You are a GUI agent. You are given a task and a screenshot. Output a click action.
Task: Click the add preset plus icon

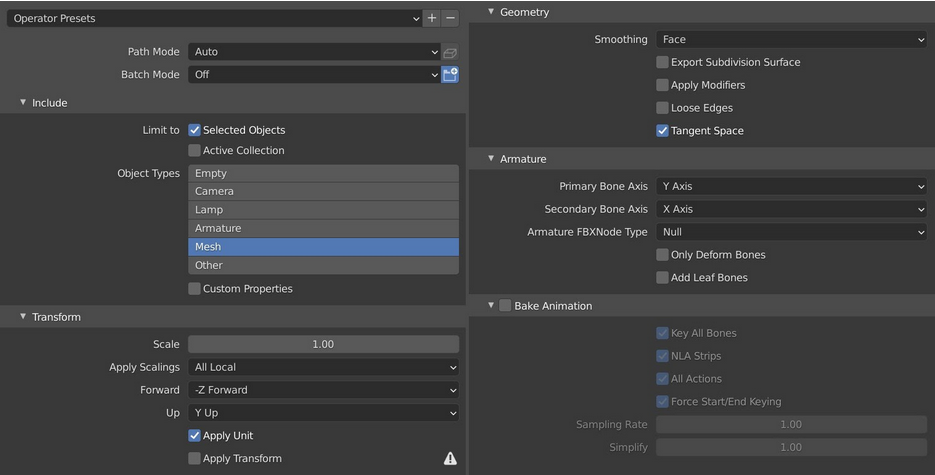click(432, 18)
